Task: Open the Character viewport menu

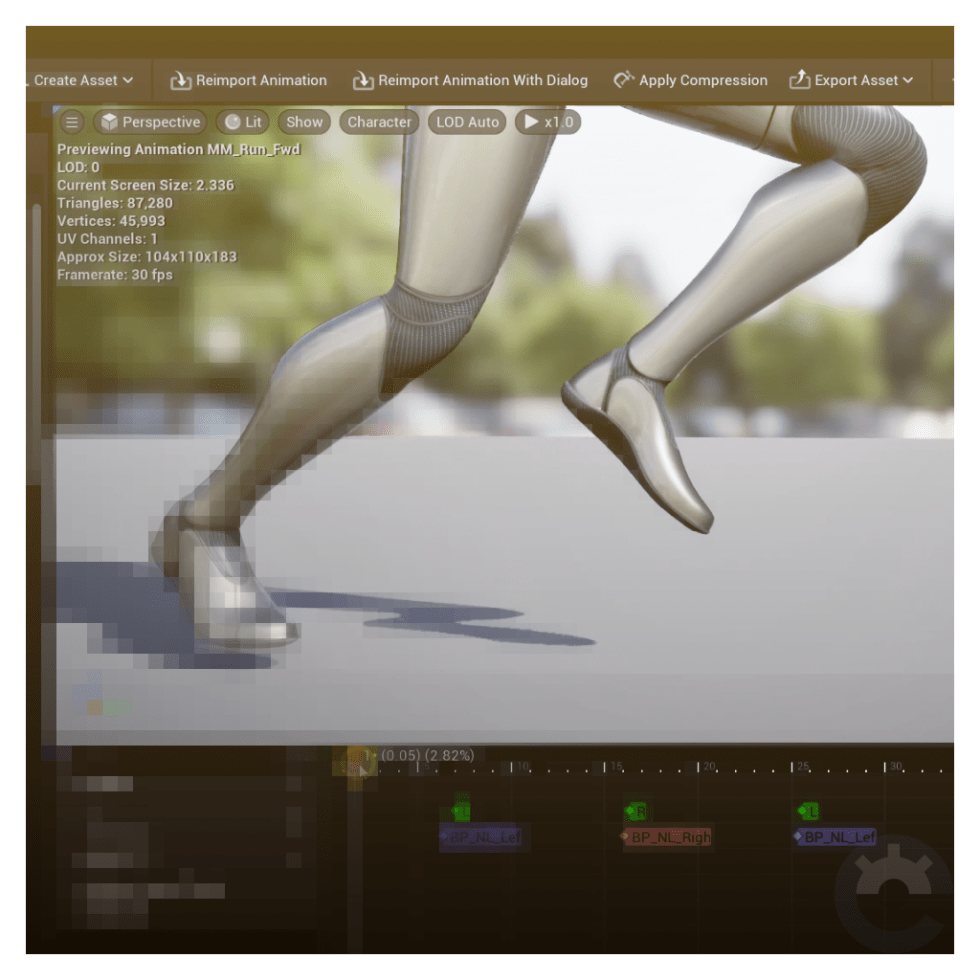Action: tap(379, 122)
